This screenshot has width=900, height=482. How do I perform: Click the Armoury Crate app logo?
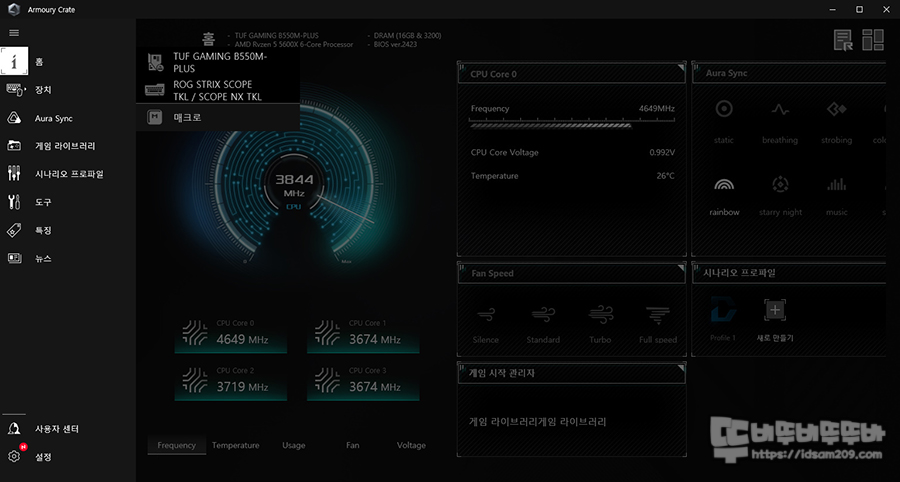tap(14, 10)
